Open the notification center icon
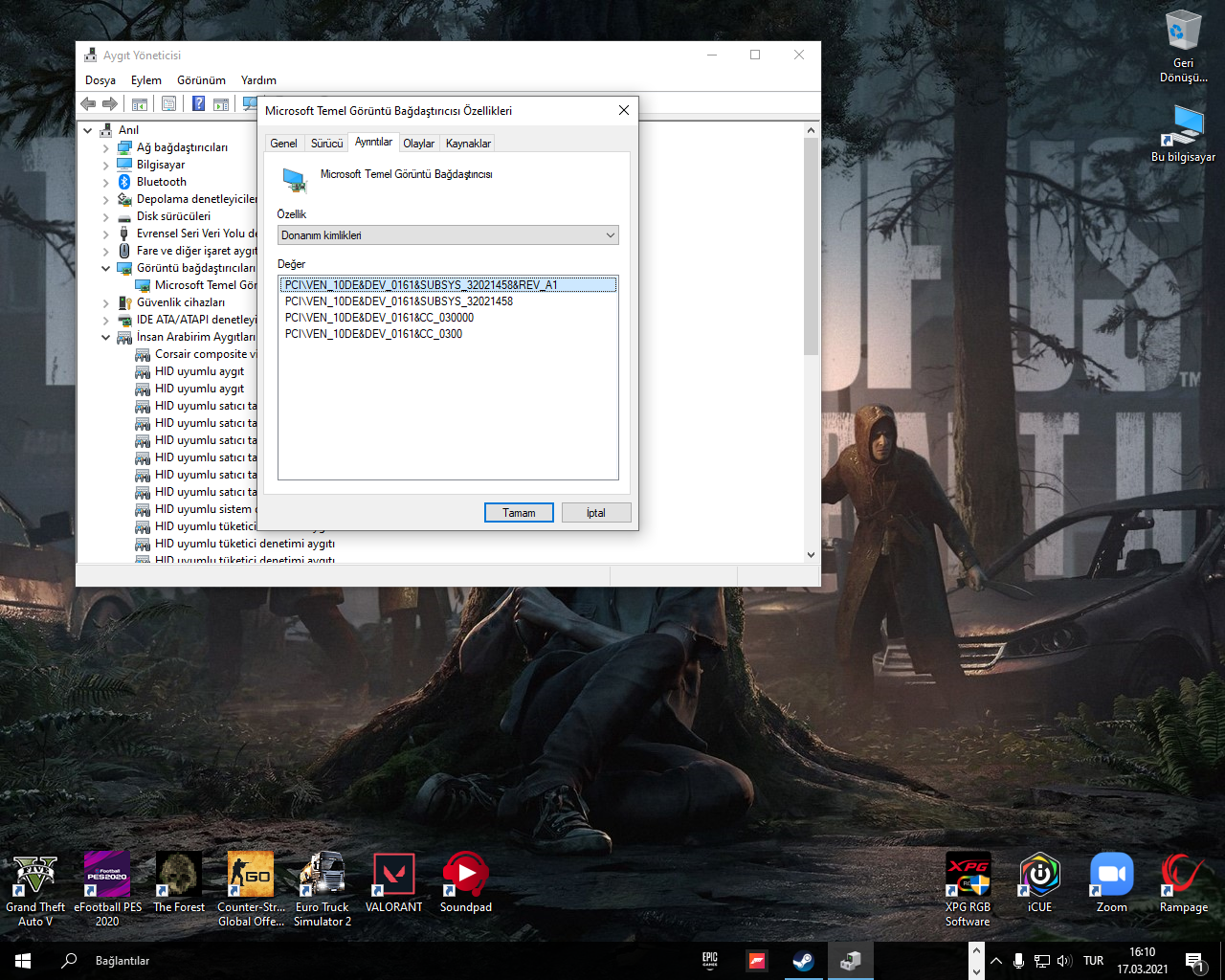 click(x=1194, y=961)
